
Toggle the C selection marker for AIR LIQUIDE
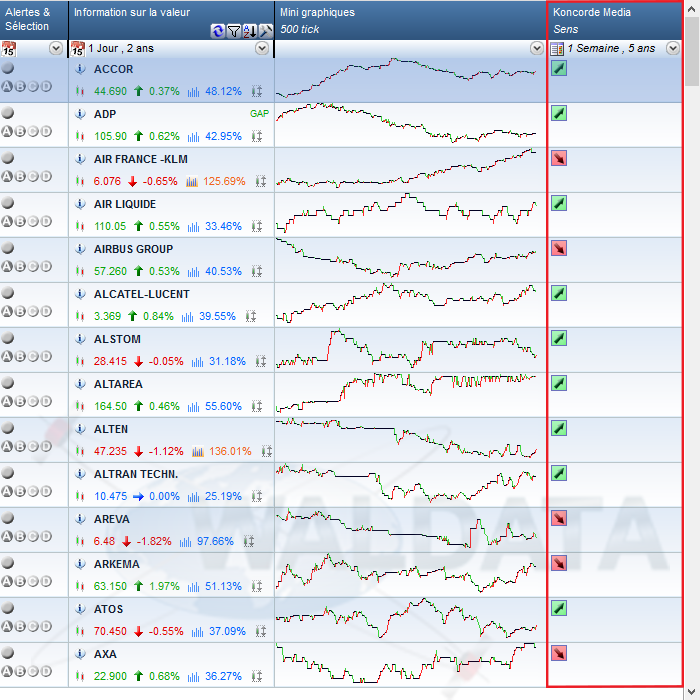33,221
